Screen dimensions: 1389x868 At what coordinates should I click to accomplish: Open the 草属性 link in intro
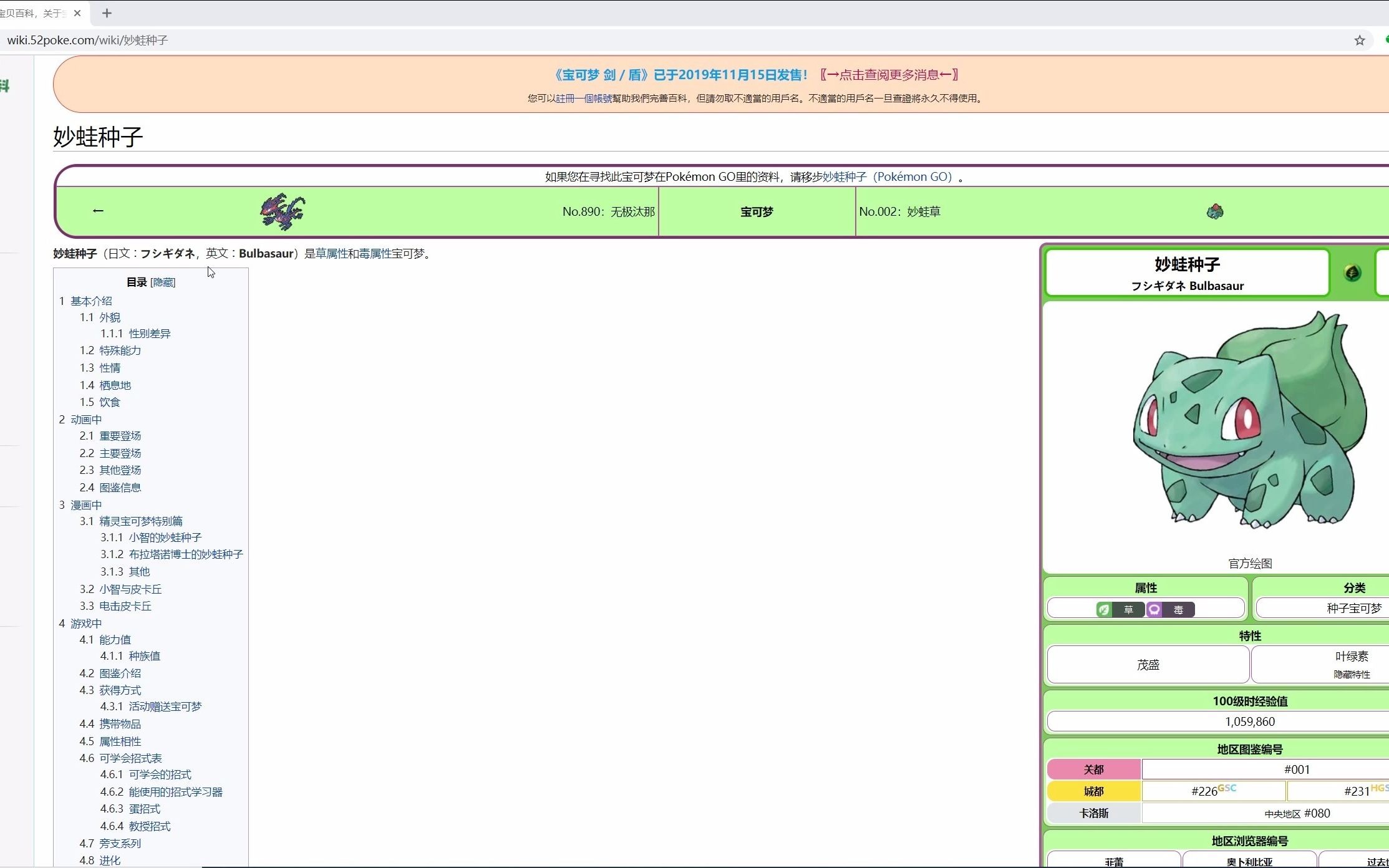coord(331,254)
